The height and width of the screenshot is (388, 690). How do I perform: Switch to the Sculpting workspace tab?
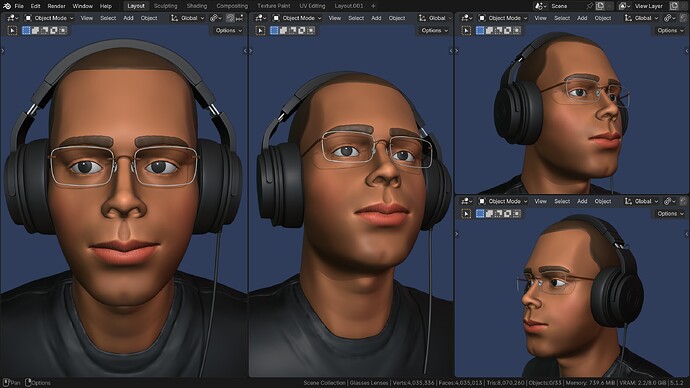[165, 6]
